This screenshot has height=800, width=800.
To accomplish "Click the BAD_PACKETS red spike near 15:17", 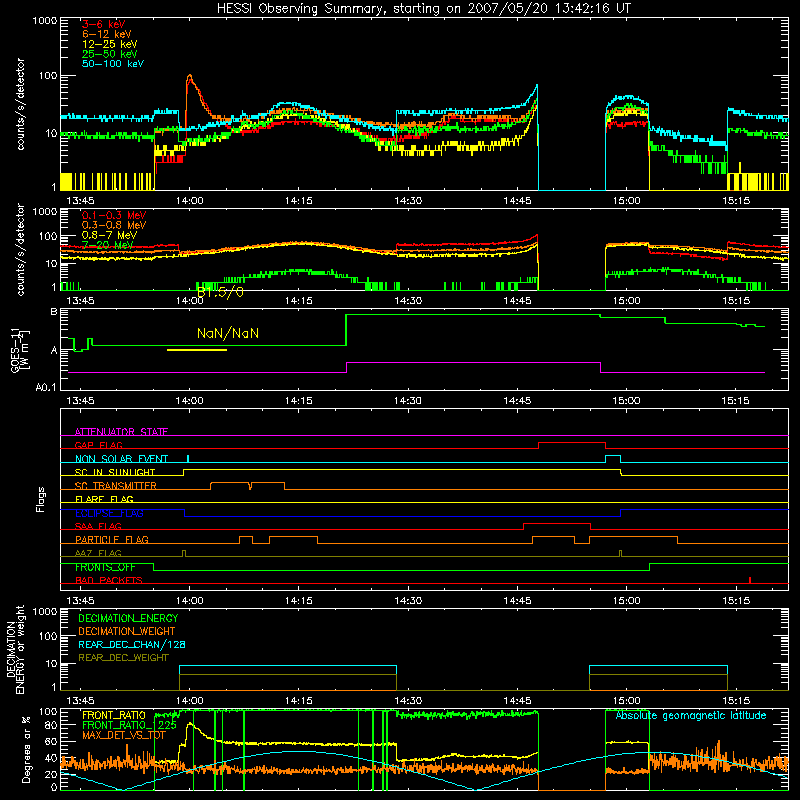I will [749, 580].
